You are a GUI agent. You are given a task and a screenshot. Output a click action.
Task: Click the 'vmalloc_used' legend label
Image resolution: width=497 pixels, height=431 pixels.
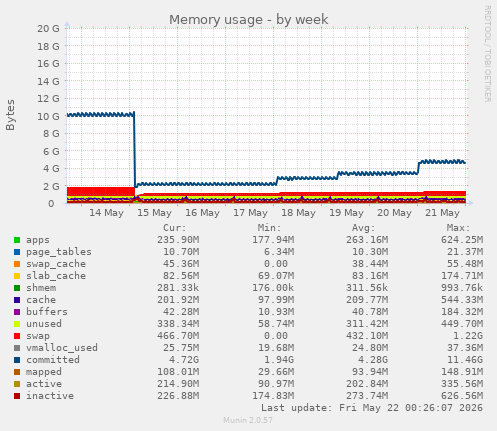click(62, 348)
